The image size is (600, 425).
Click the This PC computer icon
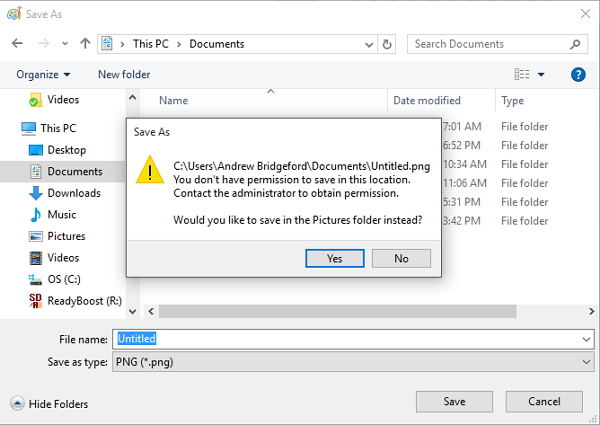pos(28,129)
